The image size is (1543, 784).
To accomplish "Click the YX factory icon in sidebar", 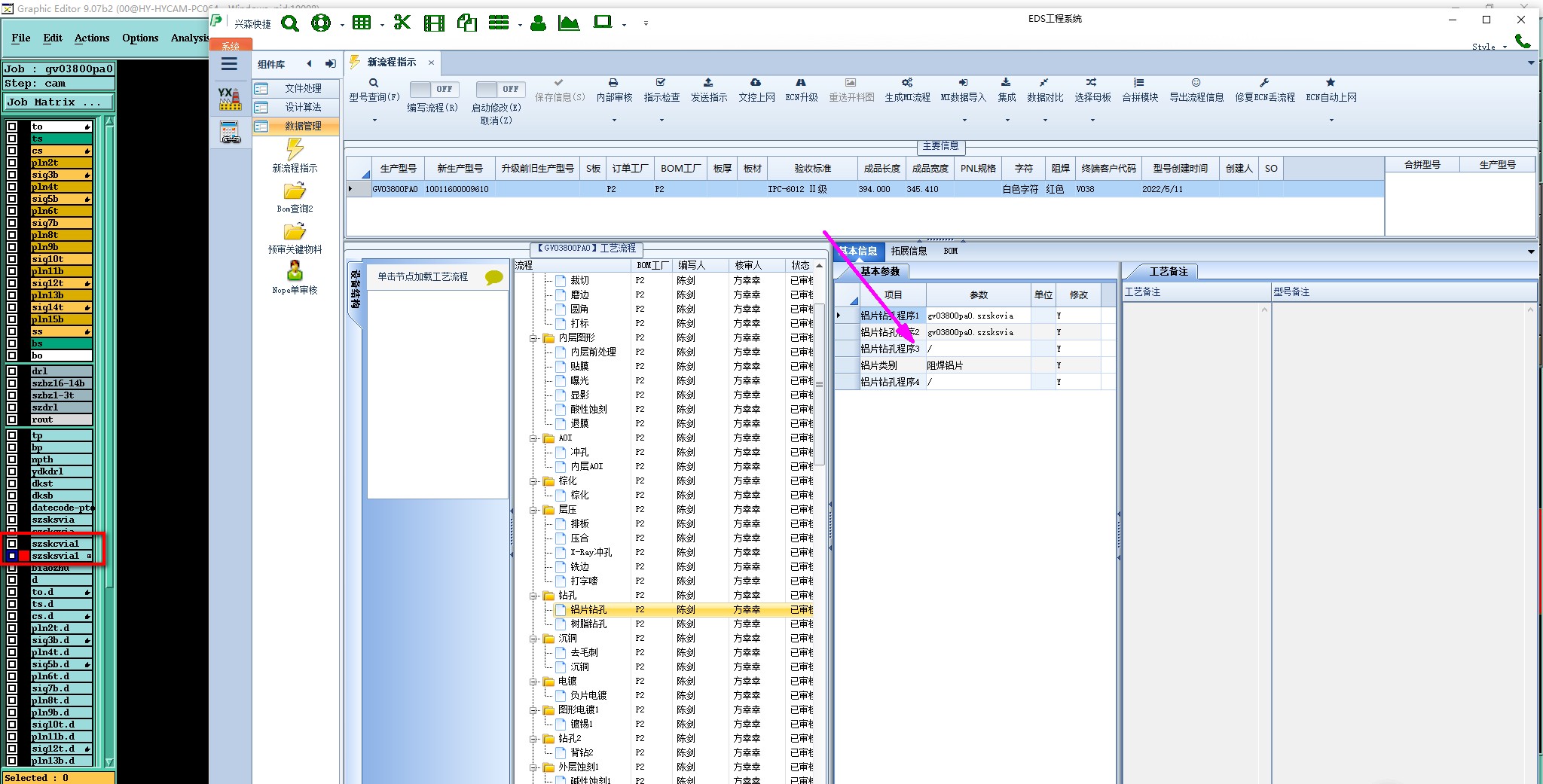I will (230, 99).
